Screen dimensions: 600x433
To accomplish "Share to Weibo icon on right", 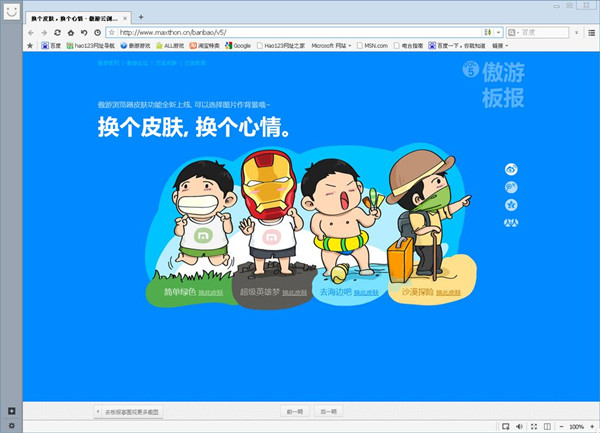I will (511, 169).
